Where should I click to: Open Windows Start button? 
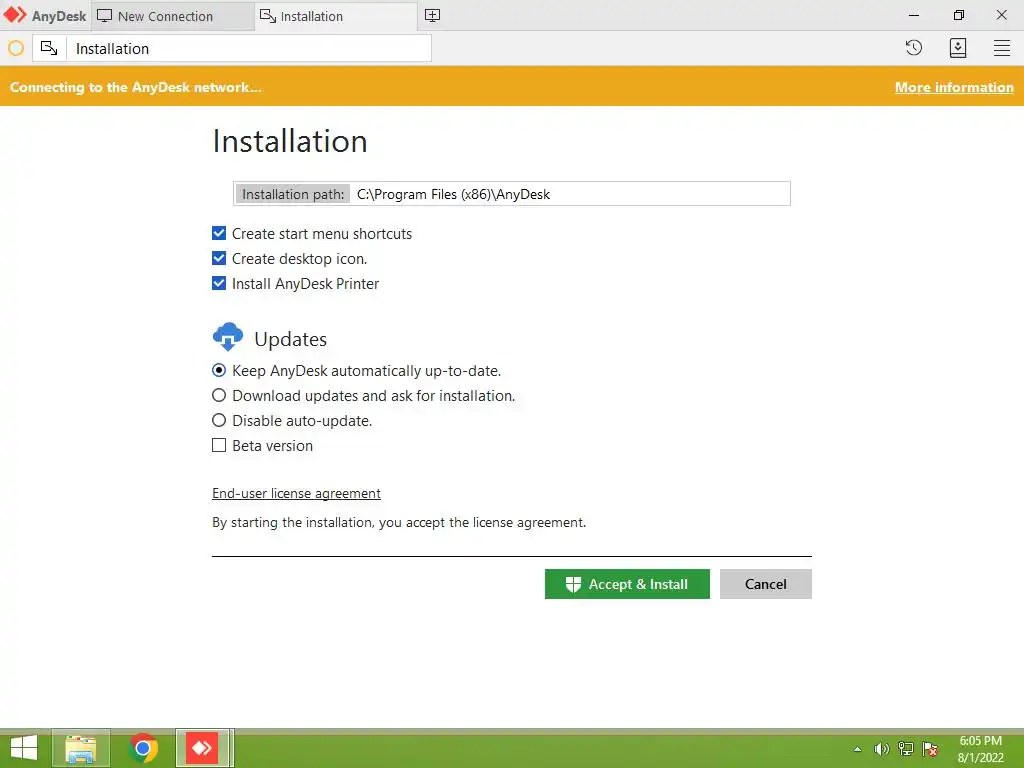point(24,748)
